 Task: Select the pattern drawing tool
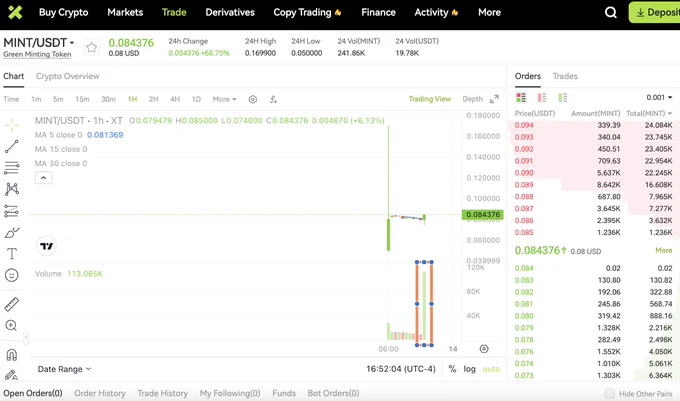(12, 189)
